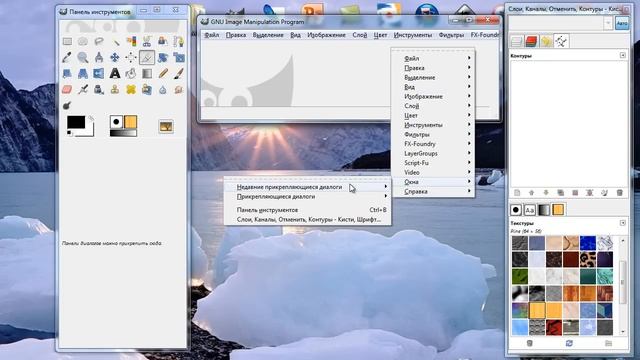The image size is (640, 360).
Task: Click the active brush preview in toolbox
Action: 116,122
